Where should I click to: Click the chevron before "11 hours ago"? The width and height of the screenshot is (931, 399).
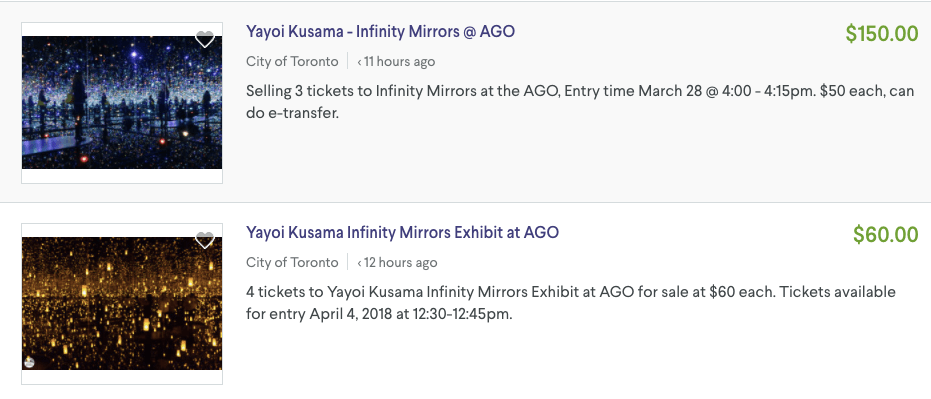pyautogui.click(x=359, y=62)
